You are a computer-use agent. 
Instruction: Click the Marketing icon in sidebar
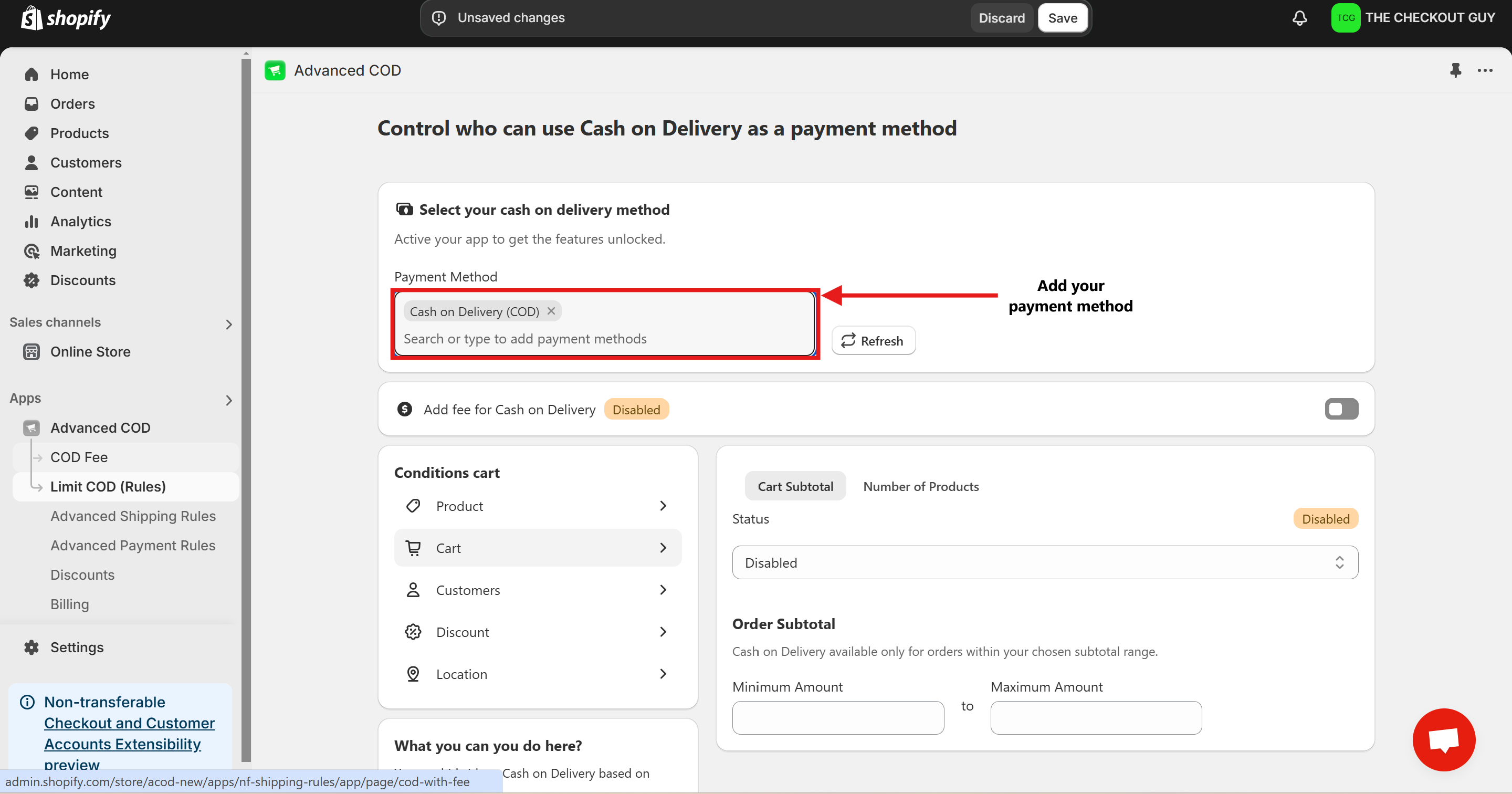[x=31, y=252]
